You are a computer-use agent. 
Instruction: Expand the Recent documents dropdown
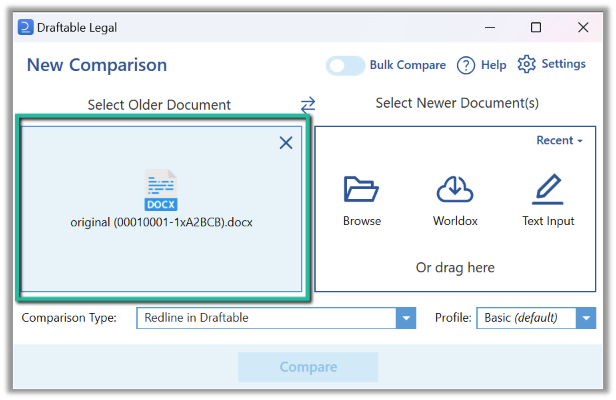559,140
